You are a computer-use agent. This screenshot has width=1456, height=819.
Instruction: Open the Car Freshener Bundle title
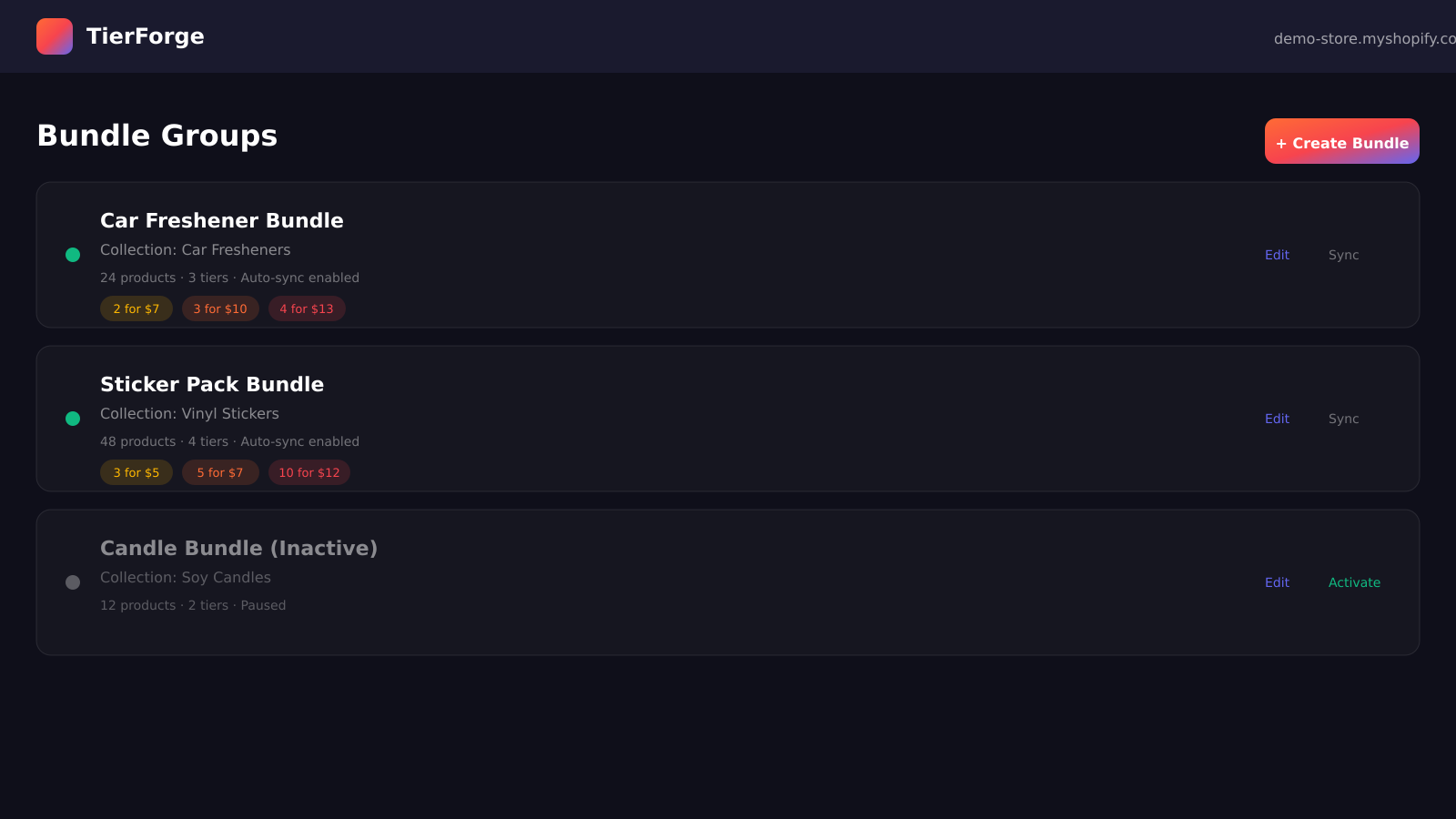[221, 220]
